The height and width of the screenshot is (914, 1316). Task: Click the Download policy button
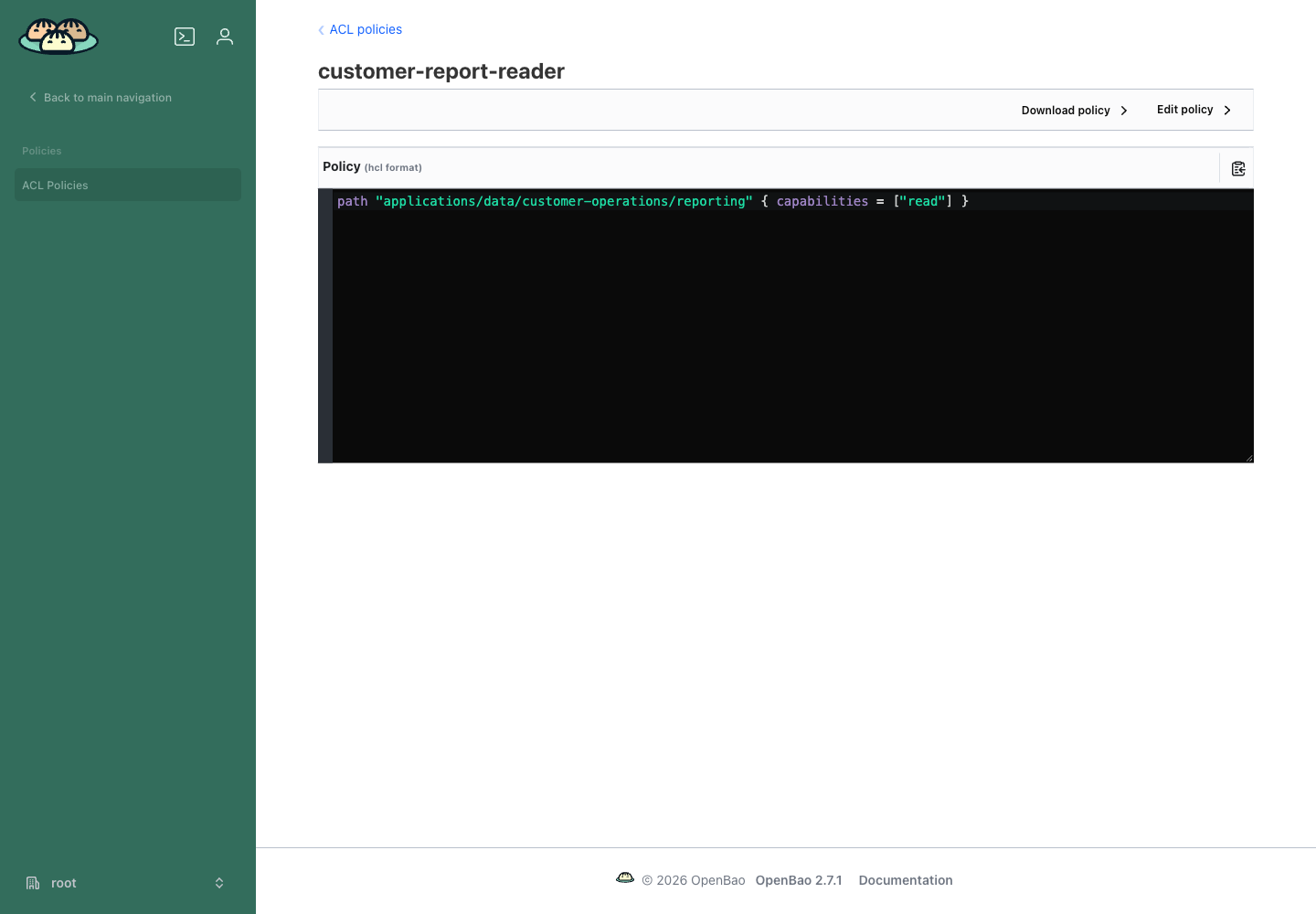(x=1075, y=111)
